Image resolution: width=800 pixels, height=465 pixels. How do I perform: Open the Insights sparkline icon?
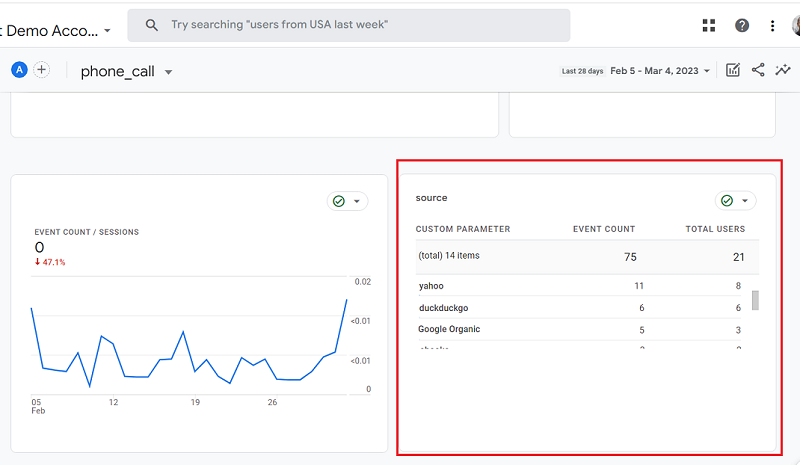pos(783,70)
